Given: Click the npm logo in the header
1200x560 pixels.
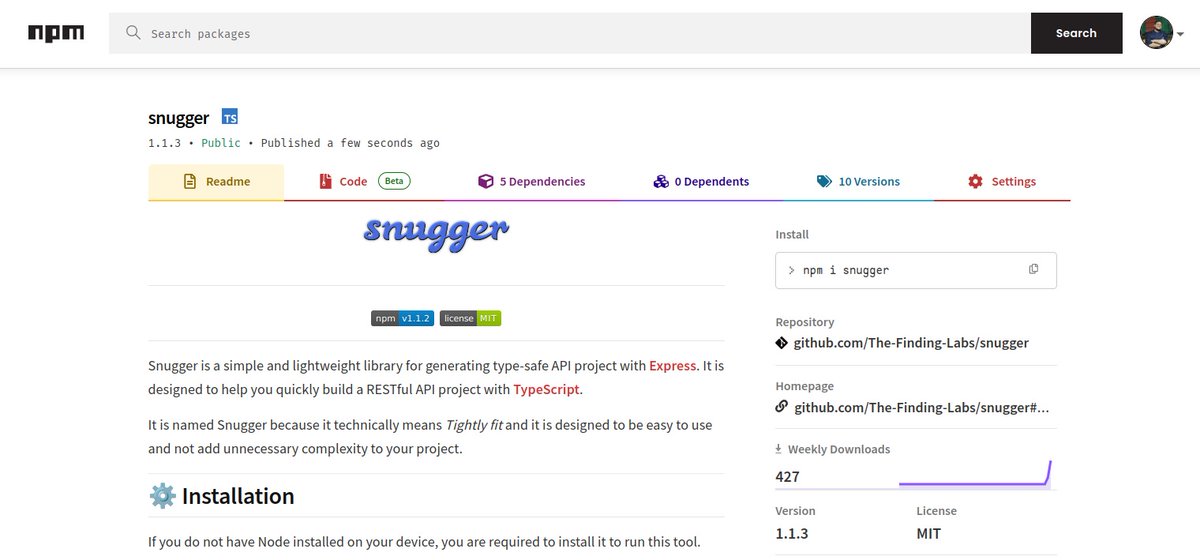Looking at the screenshot, I should [x=55, y=33].
